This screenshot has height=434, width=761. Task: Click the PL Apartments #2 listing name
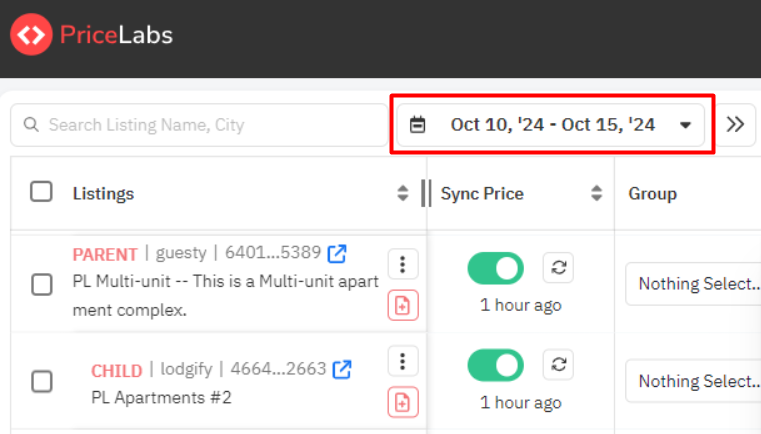[161, 398]
